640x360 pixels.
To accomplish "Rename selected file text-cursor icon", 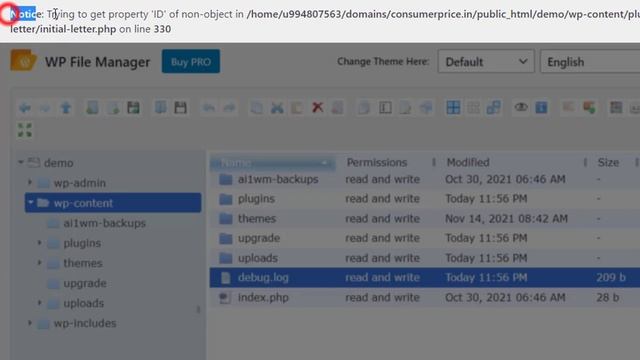I will (x=385, y=108).
